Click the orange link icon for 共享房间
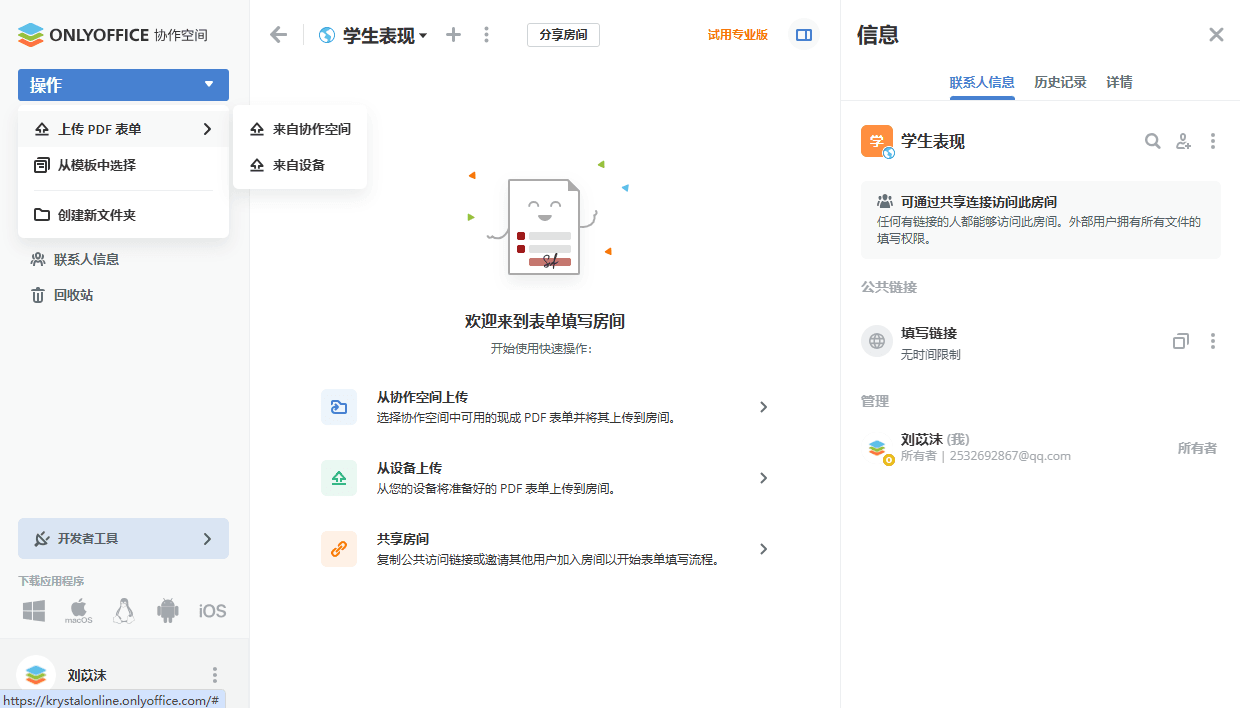This screenshot has width=1240, height=708. click(x=339, y=549)
